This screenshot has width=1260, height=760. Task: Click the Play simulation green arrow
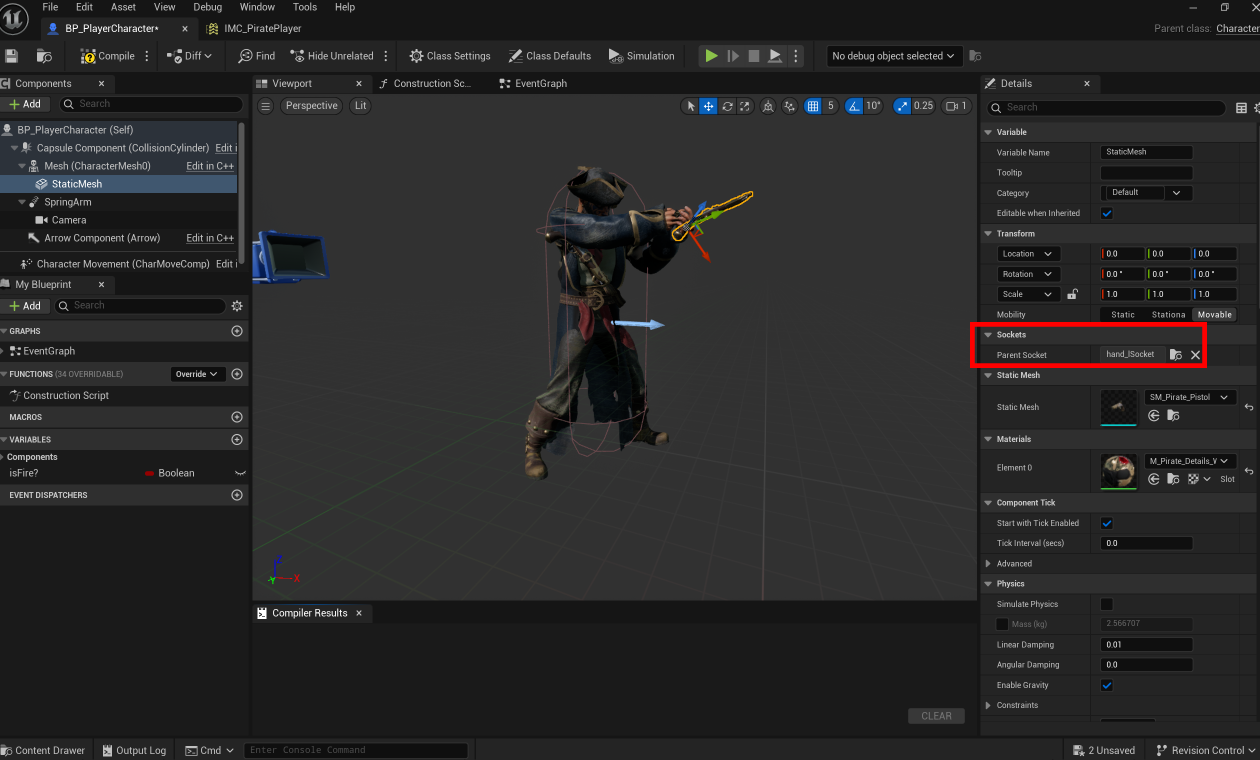[x=711, y=56]
